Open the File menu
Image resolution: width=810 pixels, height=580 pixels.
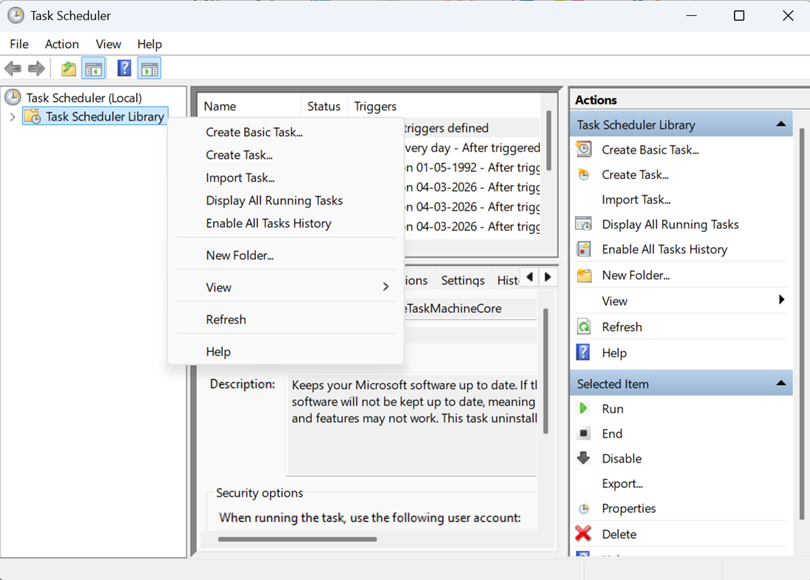pos(19,44)
